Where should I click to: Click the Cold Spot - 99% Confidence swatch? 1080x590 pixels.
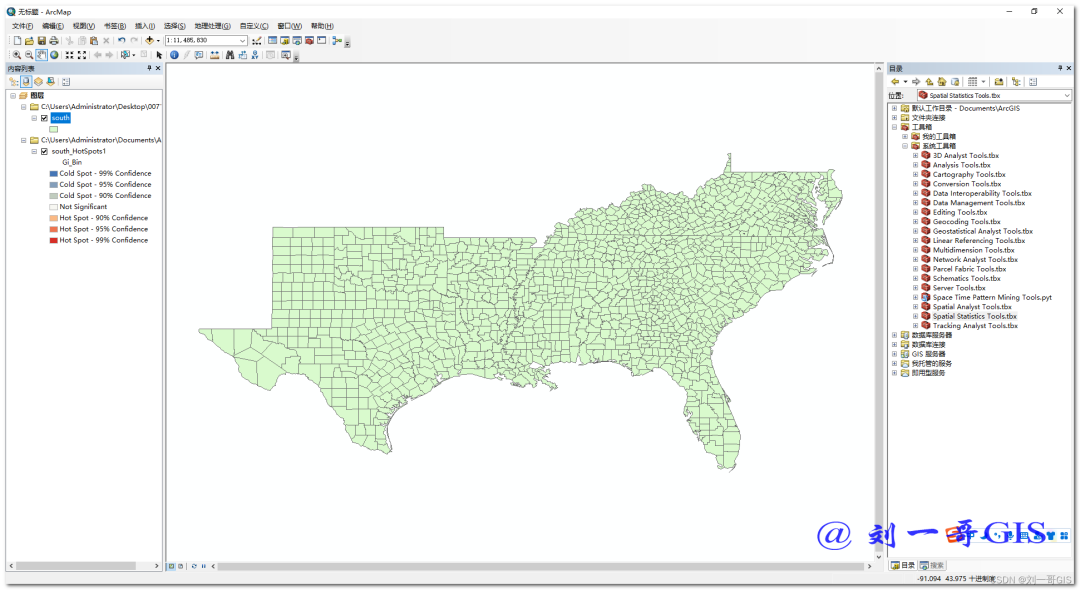pyautogui.click(x=54, y=173)
